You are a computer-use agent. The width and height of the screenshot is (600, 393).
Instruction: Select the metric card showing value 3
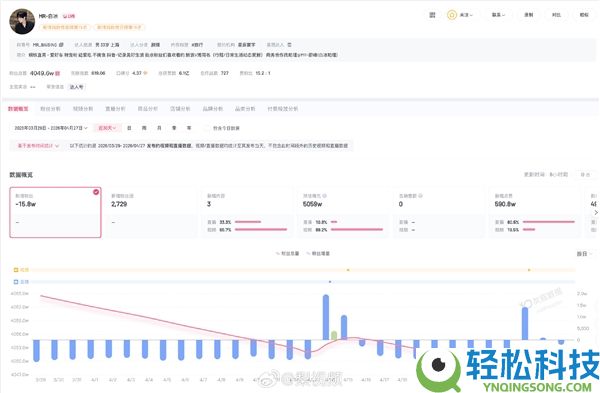point(247,212)
